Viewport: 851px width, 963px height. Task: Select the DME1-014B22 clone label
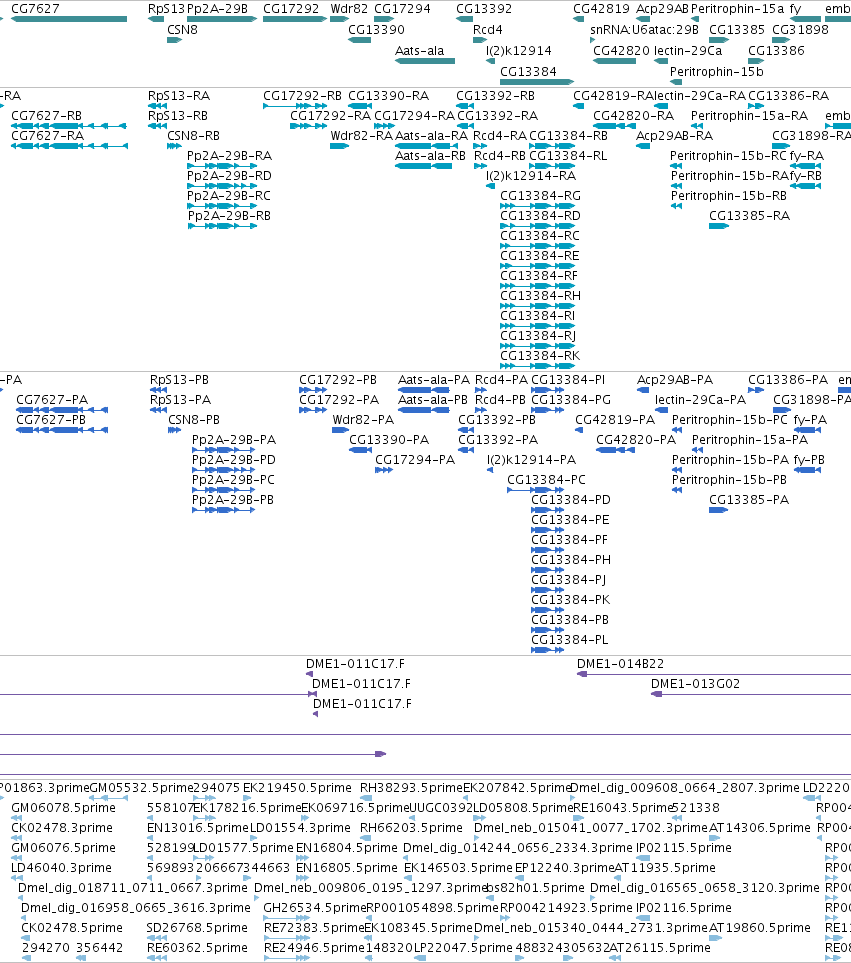(620, 663)
